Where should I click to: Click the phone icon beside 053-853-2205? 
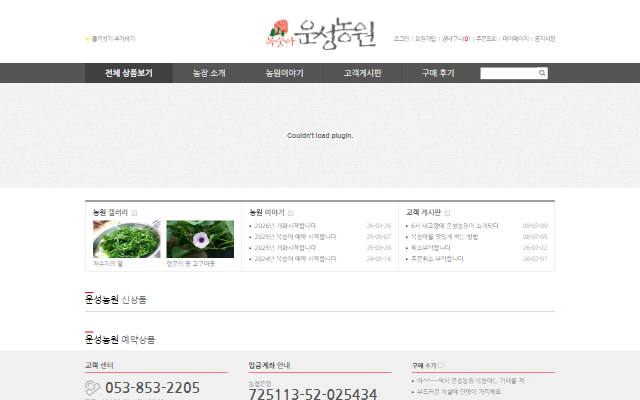tap(93, 388)
